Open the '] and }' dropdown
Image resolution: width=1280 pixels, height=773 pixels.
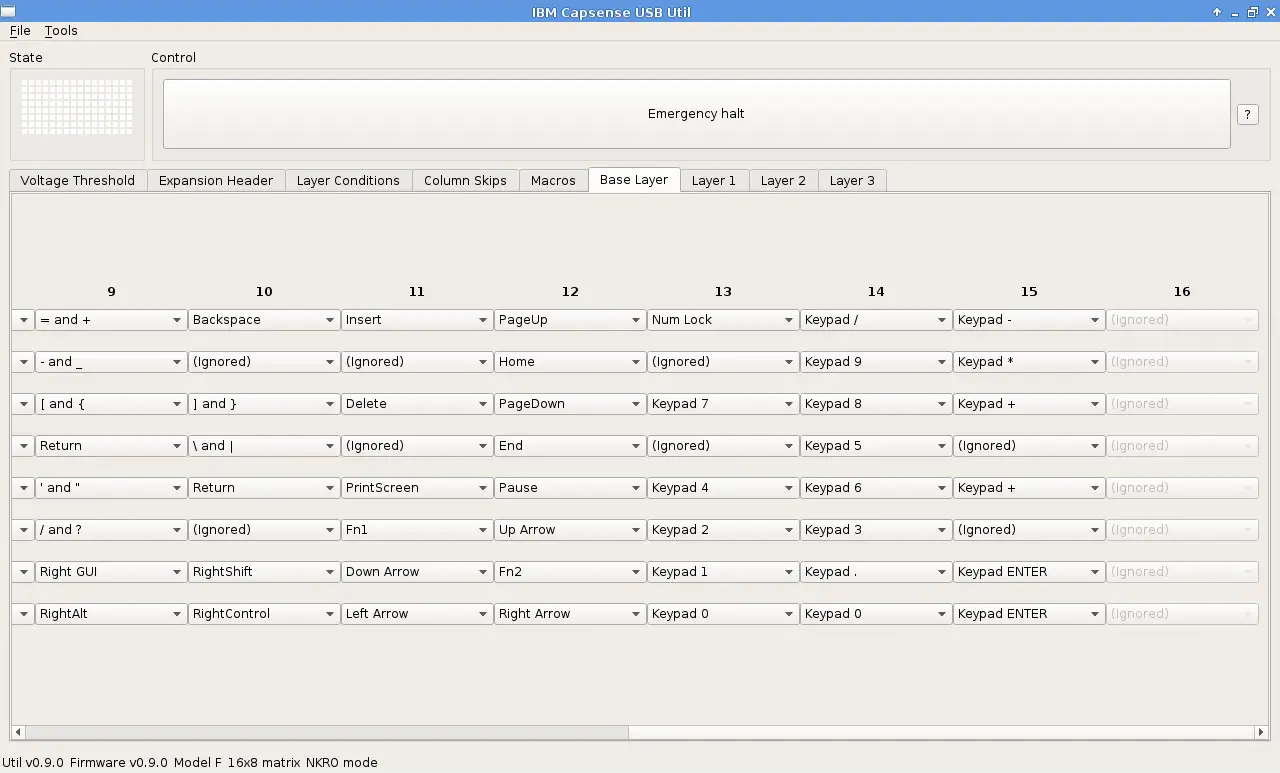(x=263, y=404)
